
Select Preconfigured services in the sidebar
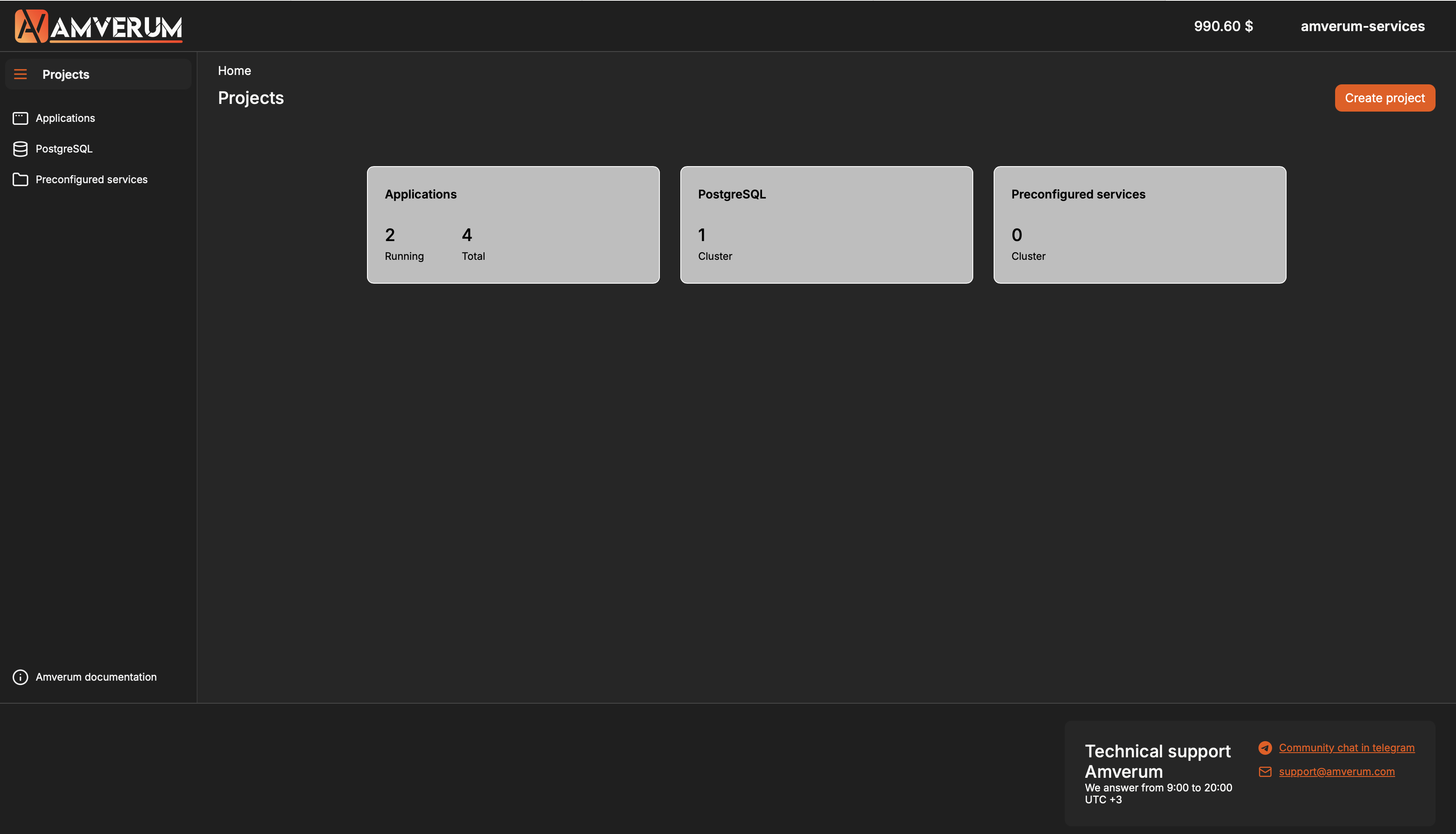point(92,180)
